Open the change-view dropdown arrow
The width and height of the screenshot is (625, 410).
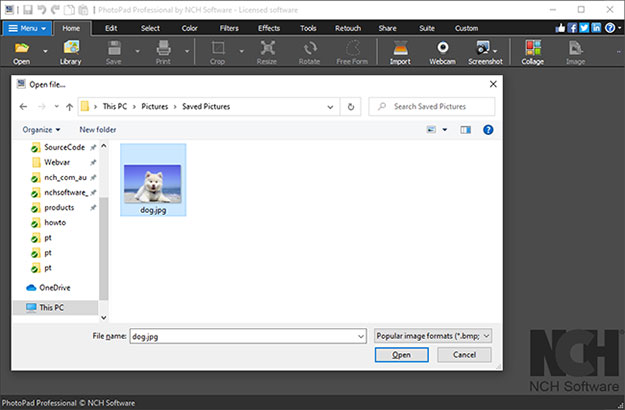tap(445, 130)
